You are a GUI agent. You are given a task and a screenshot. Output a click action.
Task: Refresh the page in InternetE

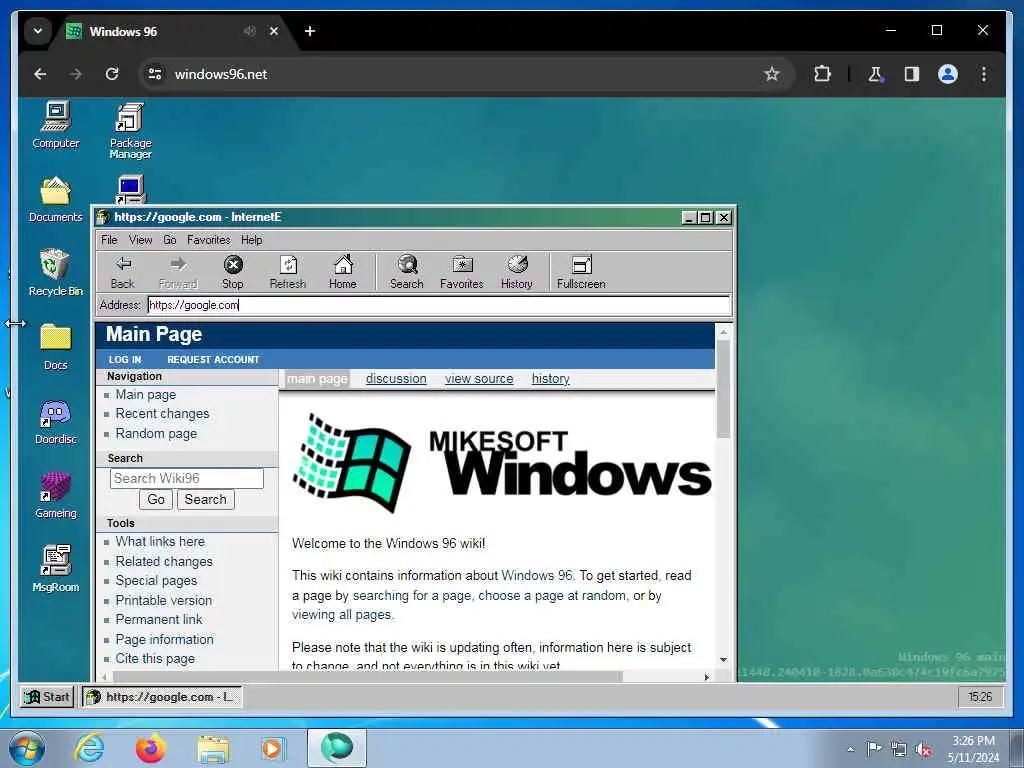tap(288, 272)
